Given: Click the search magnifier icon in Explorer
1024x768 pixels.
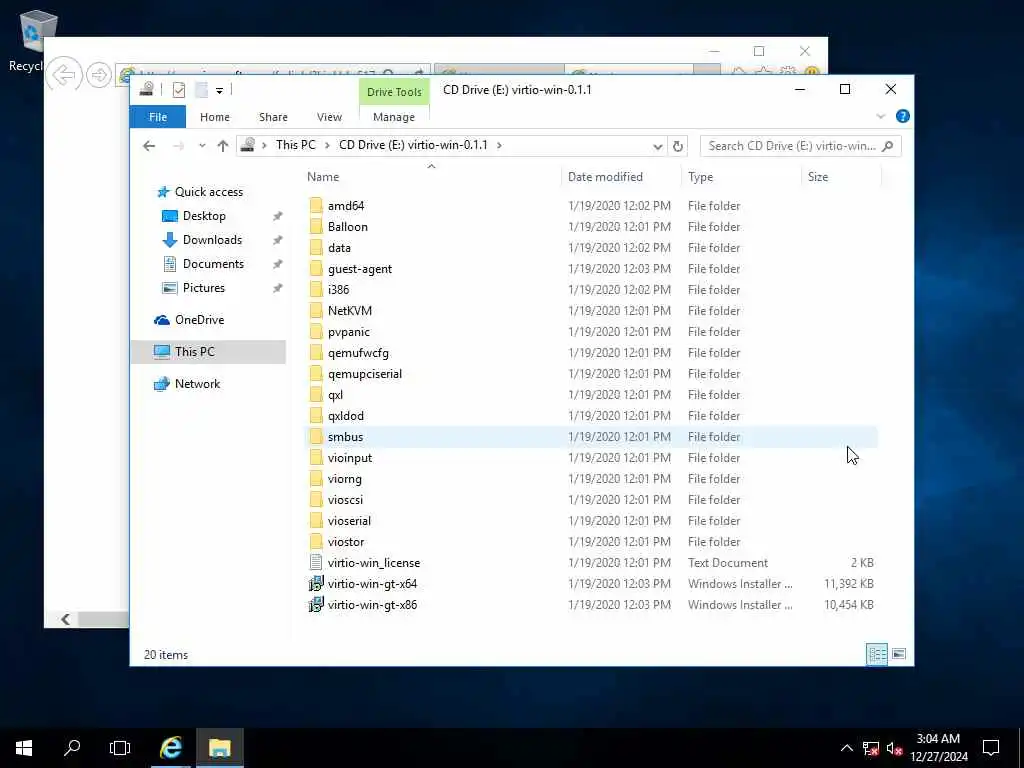Looking at the screenshot, I should point(887,146).
